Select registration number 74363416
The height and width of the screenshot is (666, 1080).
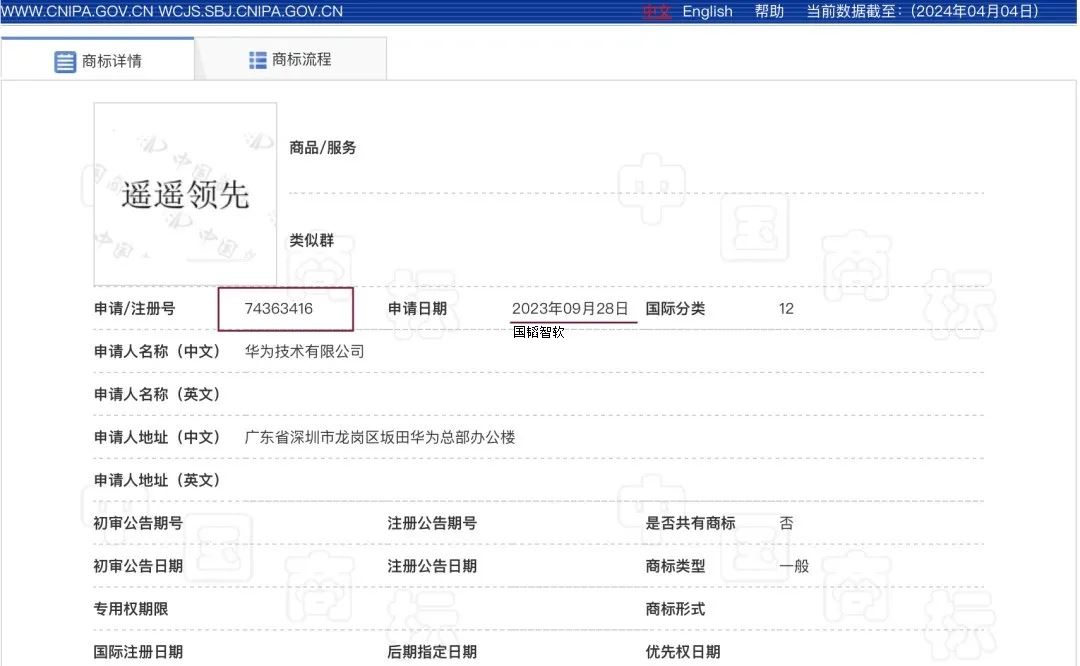[x=278, y=309]
